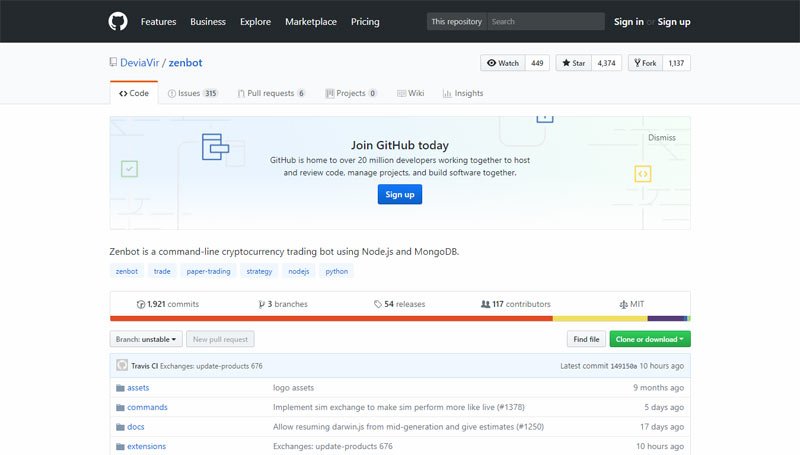This screenshot has height=455, width=800.
Task: Open the zenbot repository name link
Action: pos(185,63)
